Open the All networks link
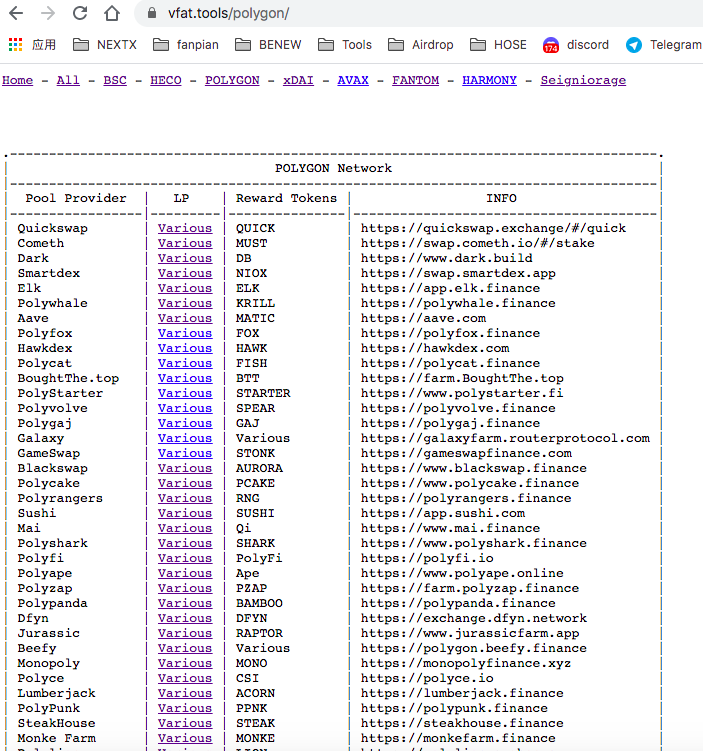 [x=68, y=80]
